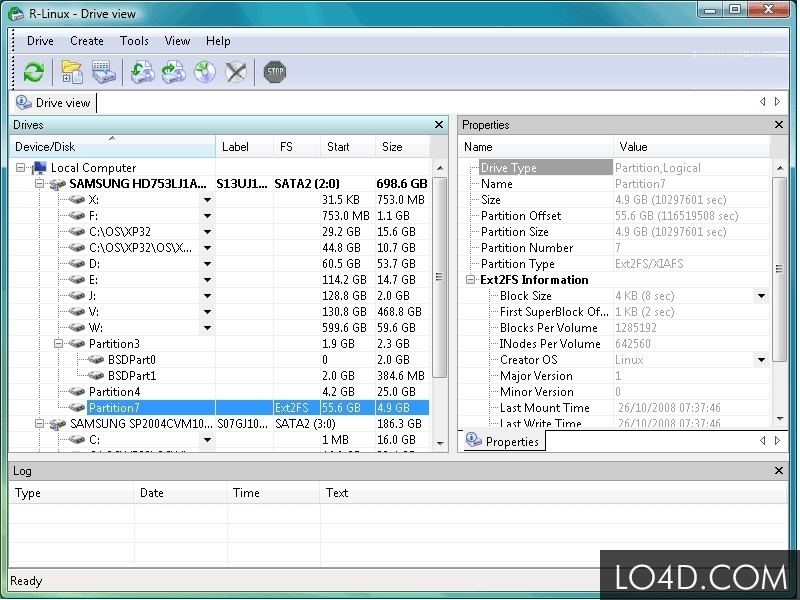The image size is (800, 600).
Task: Click the Scan drive toolbar icon
Action: pyautogui.click(x=104, y=72)
